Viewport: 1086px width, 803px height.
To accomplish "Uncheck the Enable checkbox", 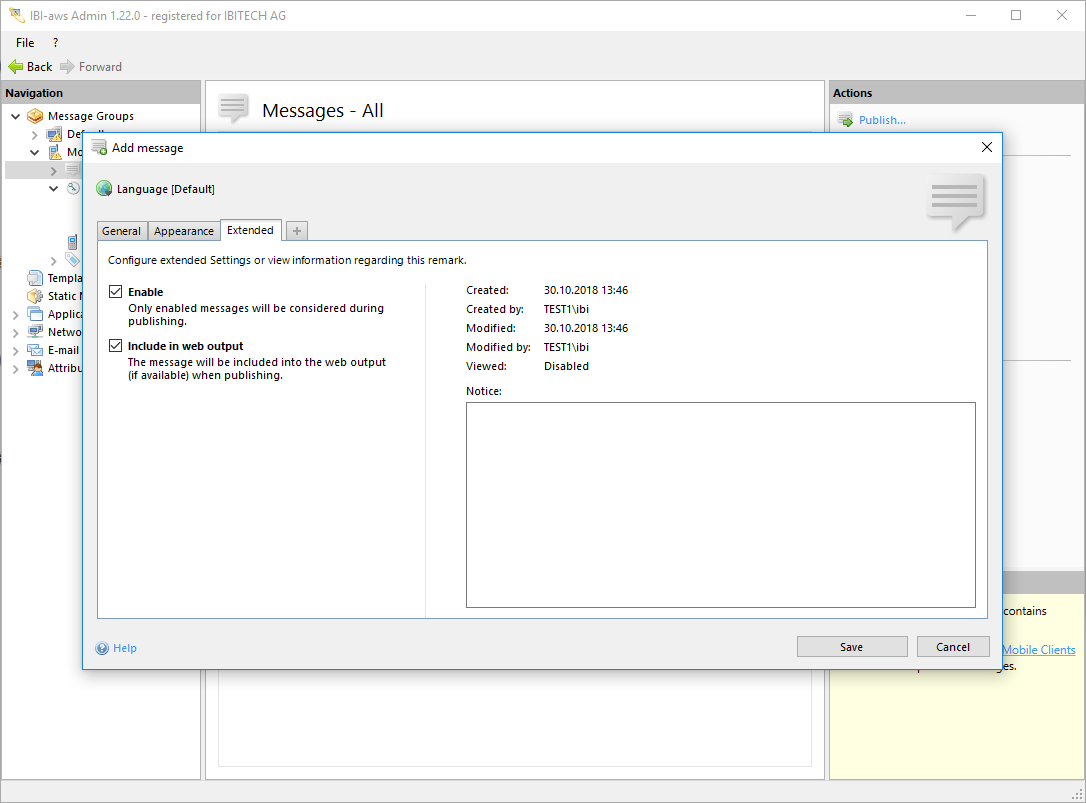I will pyautogui.click(x=116, y=292).
